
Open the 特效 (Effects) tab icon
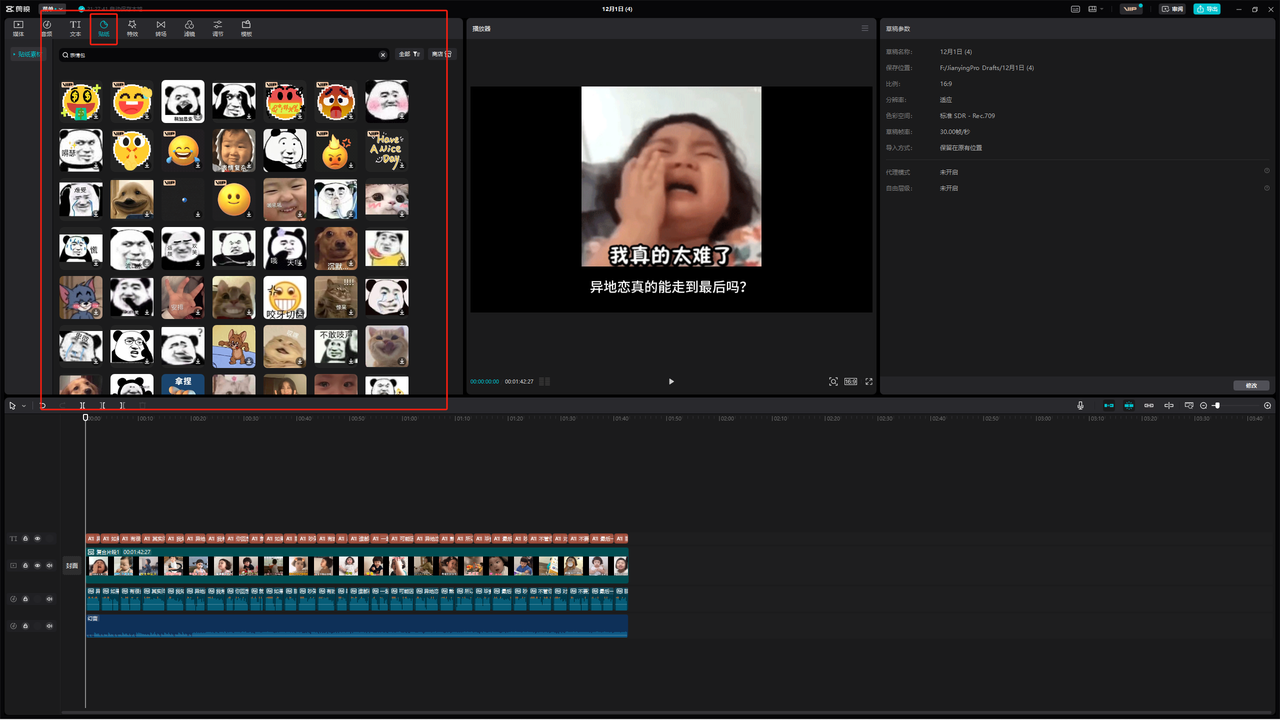(x=132, y=27)
